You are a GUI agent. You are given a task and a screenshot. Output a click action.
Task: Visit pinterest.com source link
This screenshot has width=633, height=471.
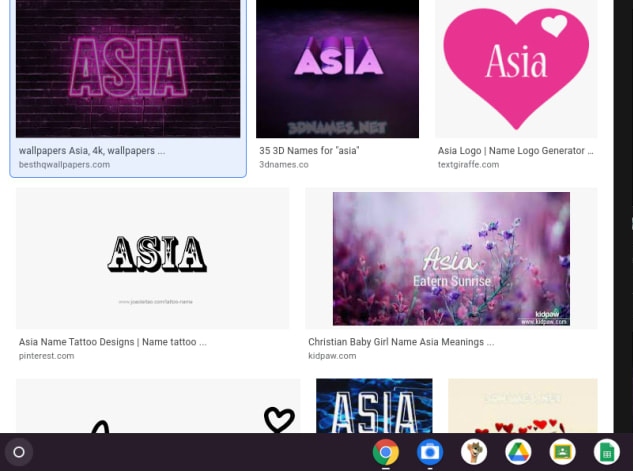[46, 356]
